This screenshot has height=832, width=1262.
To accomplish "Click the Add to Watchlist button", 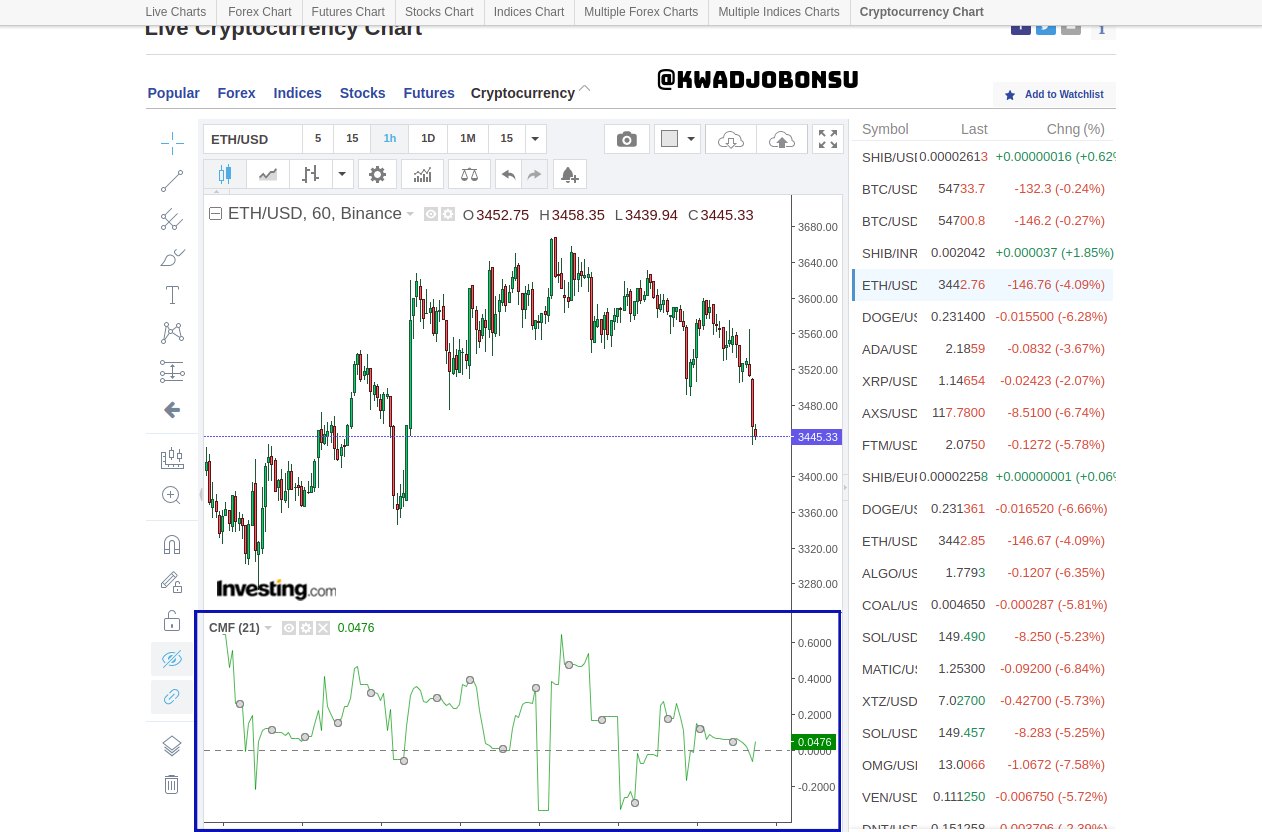I will coord(1054,94).
